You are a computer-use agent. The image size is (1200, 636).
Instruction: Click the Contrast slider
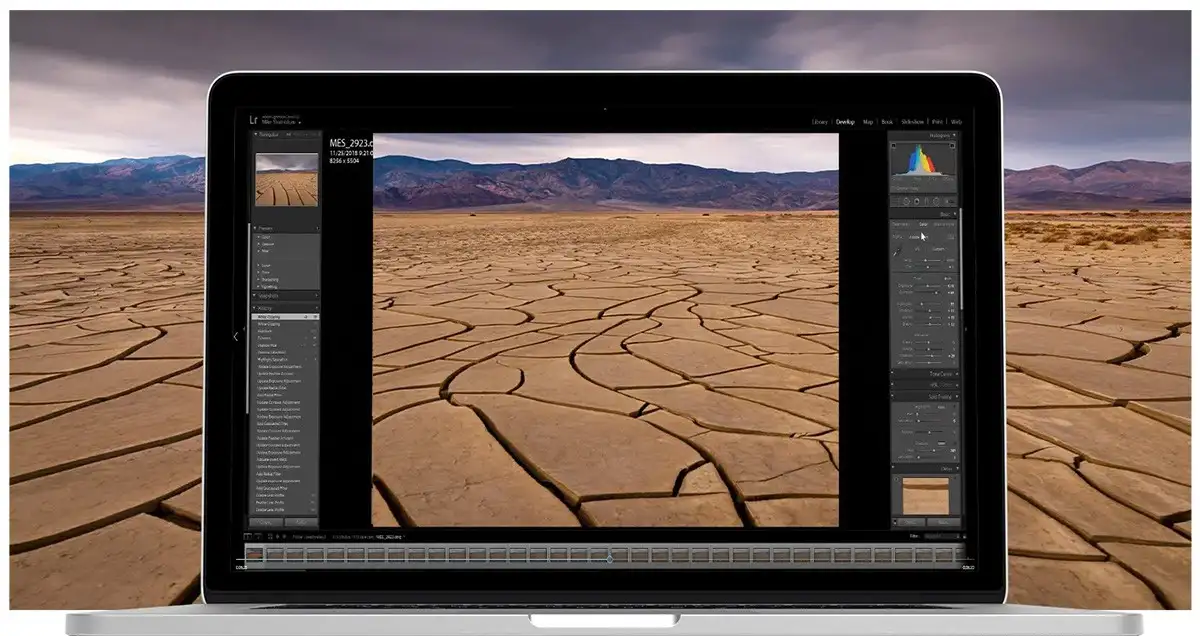point(926,294)
